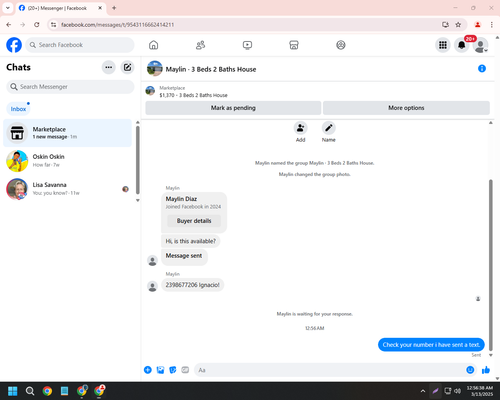Screen dimensions: 500x400
Task: Open the Lisa Savanna conversation
Action: (68, 189)
